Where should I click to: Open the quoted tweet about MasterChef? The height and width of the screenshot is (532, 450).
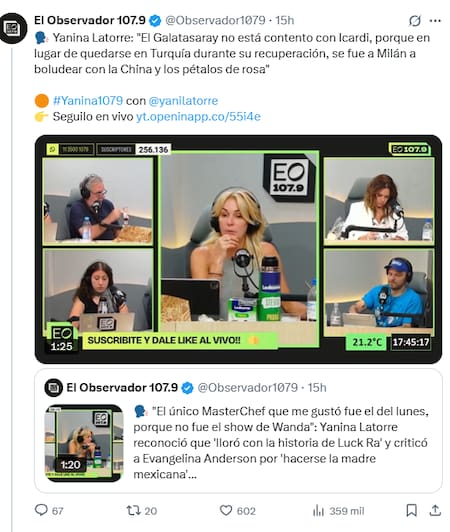click(x=238, y=431)
